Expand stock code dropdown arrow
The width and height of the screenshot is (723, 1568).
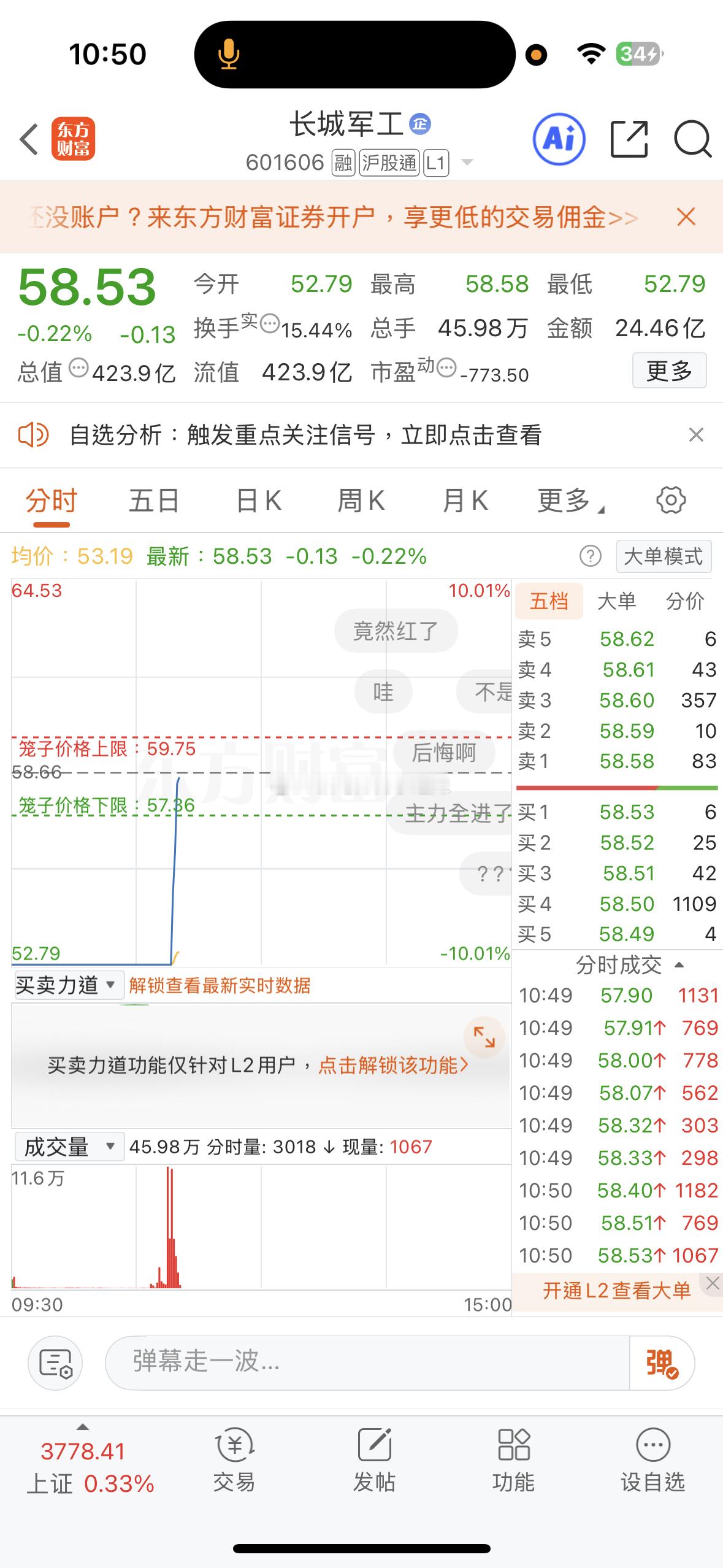467,163
